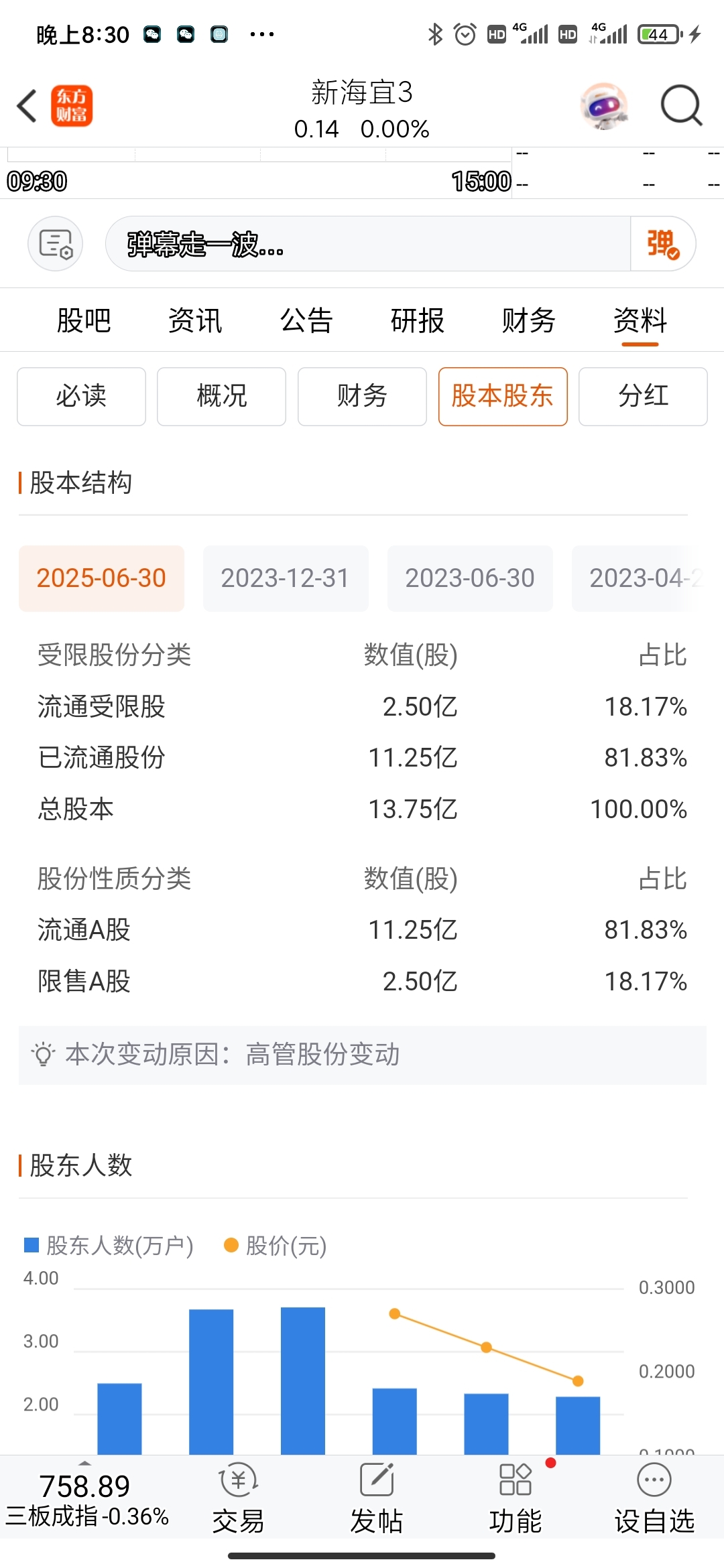Tap the search magnifier icon
The height and width of the screenshot is (1568, 724).
(681, 106)
